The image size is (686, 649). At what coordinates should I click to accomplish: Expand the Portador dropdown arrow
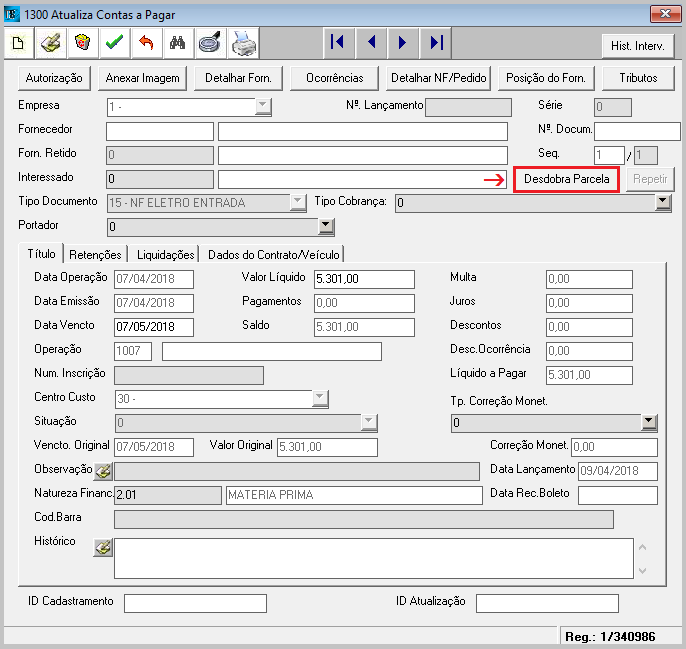point(326,227)
